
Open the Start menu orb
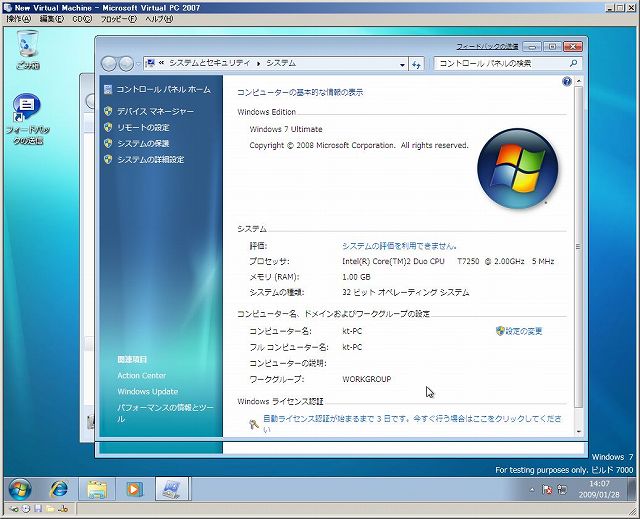pyautogui.click(x=19, y=489)
